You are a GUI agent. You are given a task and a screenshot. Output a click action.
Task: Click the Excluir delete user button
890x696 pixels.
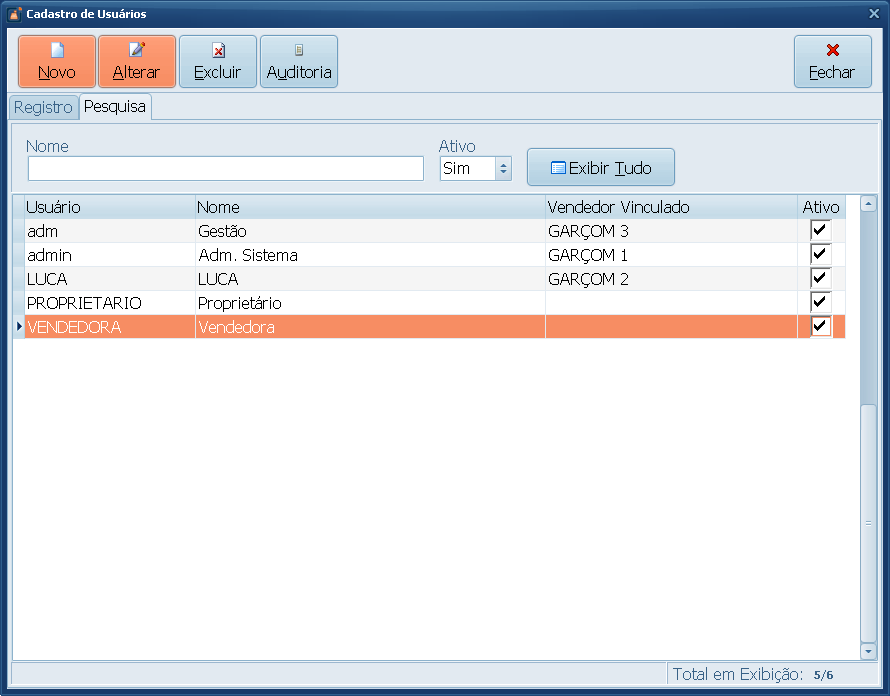pyautogui.click(x=218, y=62)
